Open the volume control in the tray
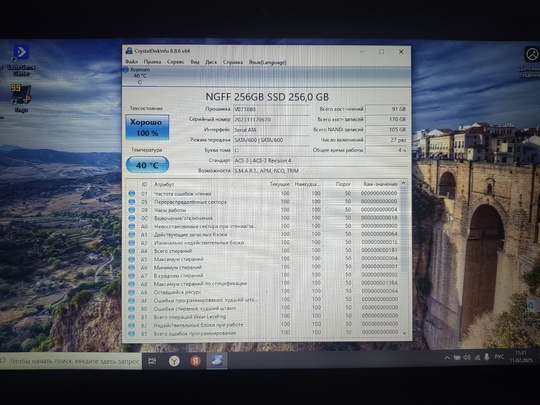 tap(467, 358)
